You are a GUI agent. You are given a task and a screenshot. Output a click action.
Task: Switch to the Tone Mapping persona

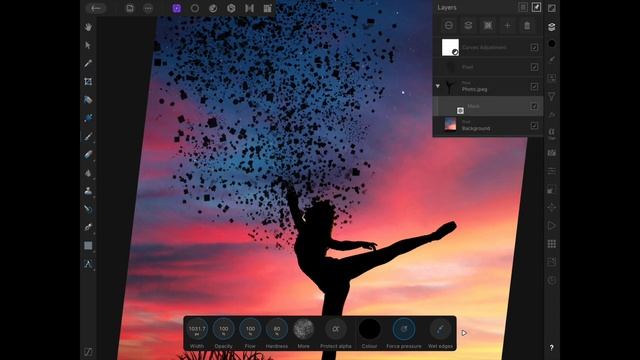tap(249, 8)
